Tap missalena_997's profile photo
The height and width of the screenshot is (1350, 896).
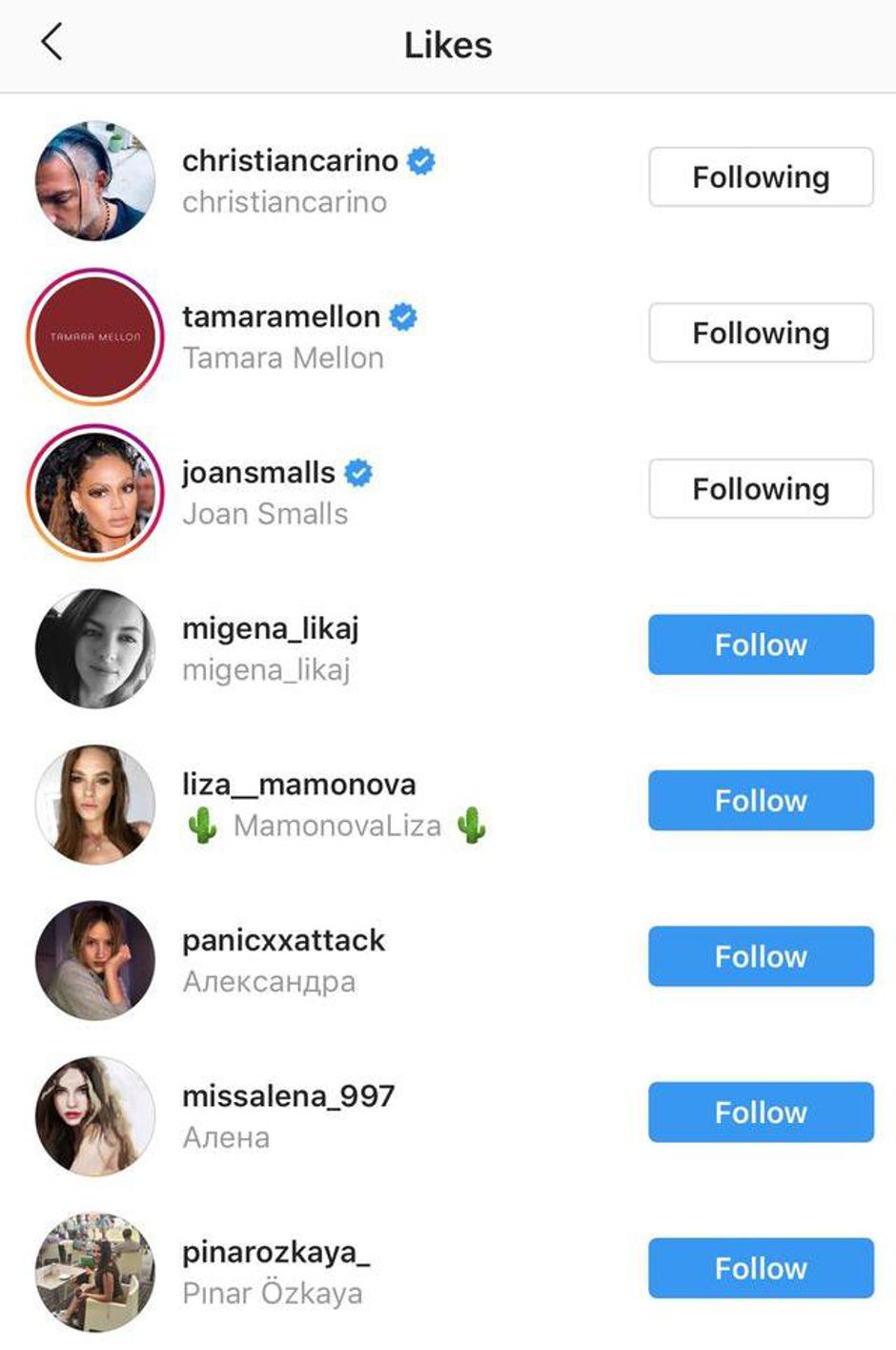pyautogui.click(x=95, y=1115)
